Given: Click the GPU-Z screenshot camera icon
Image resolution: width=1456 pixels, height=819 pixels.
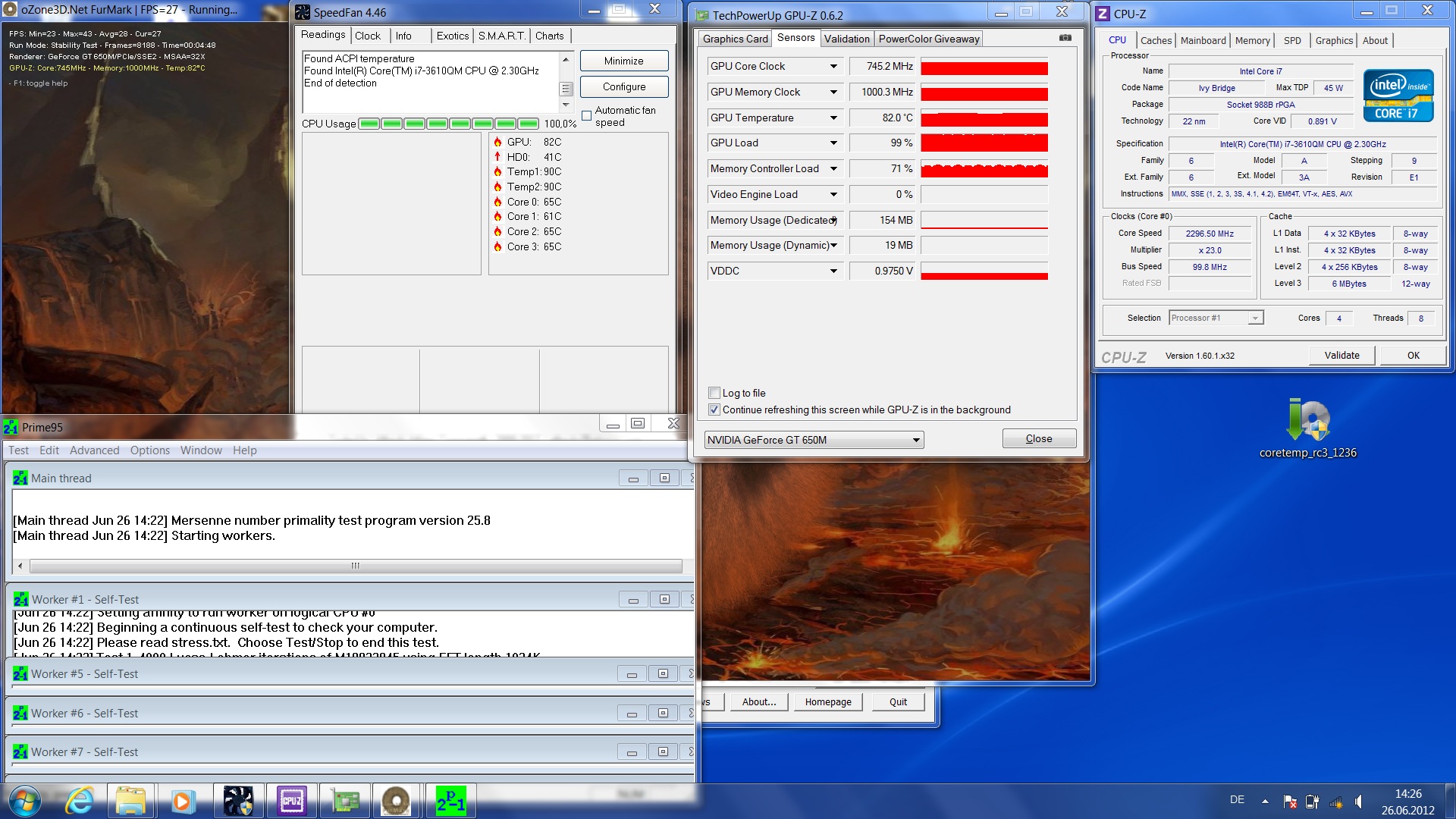Looking at the screenshot, I should tap(1065, 38).
